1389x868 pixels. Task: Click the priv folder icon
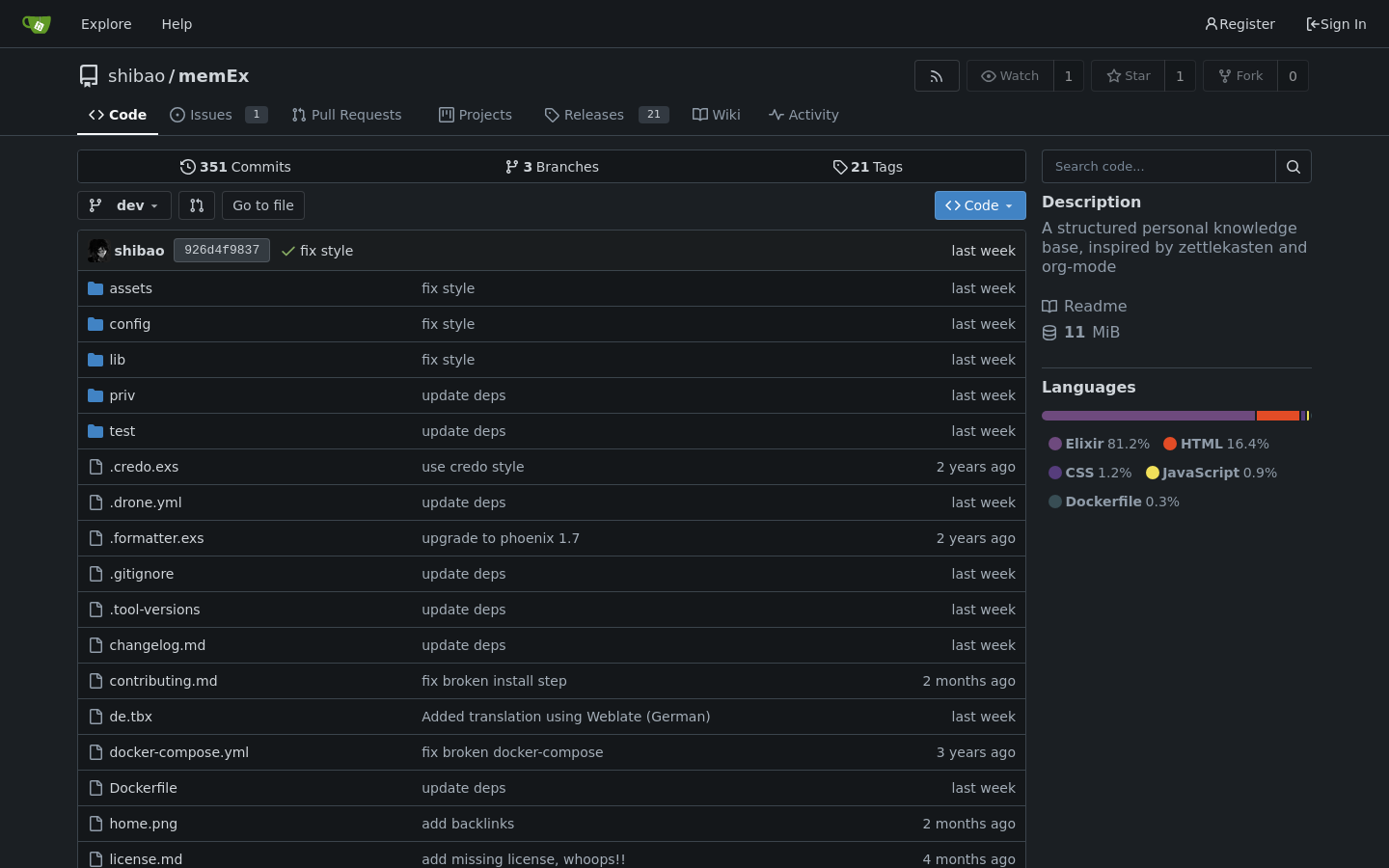pyautogui.click(x=95, y=395)
